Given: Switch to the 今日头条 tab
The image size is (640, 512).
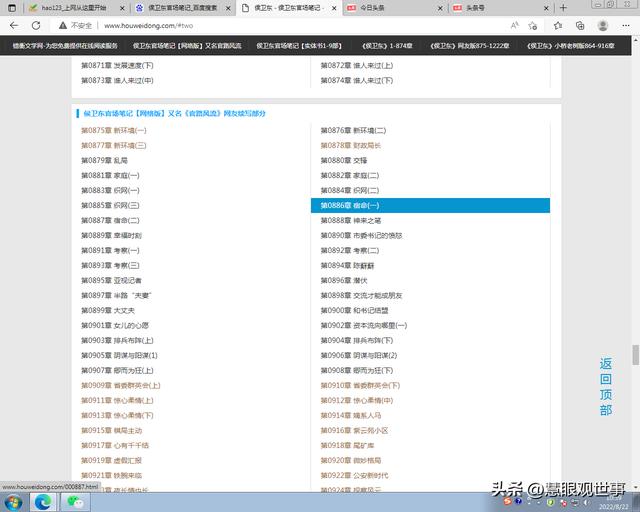Looking at the screenshot, I should (395, 8).
